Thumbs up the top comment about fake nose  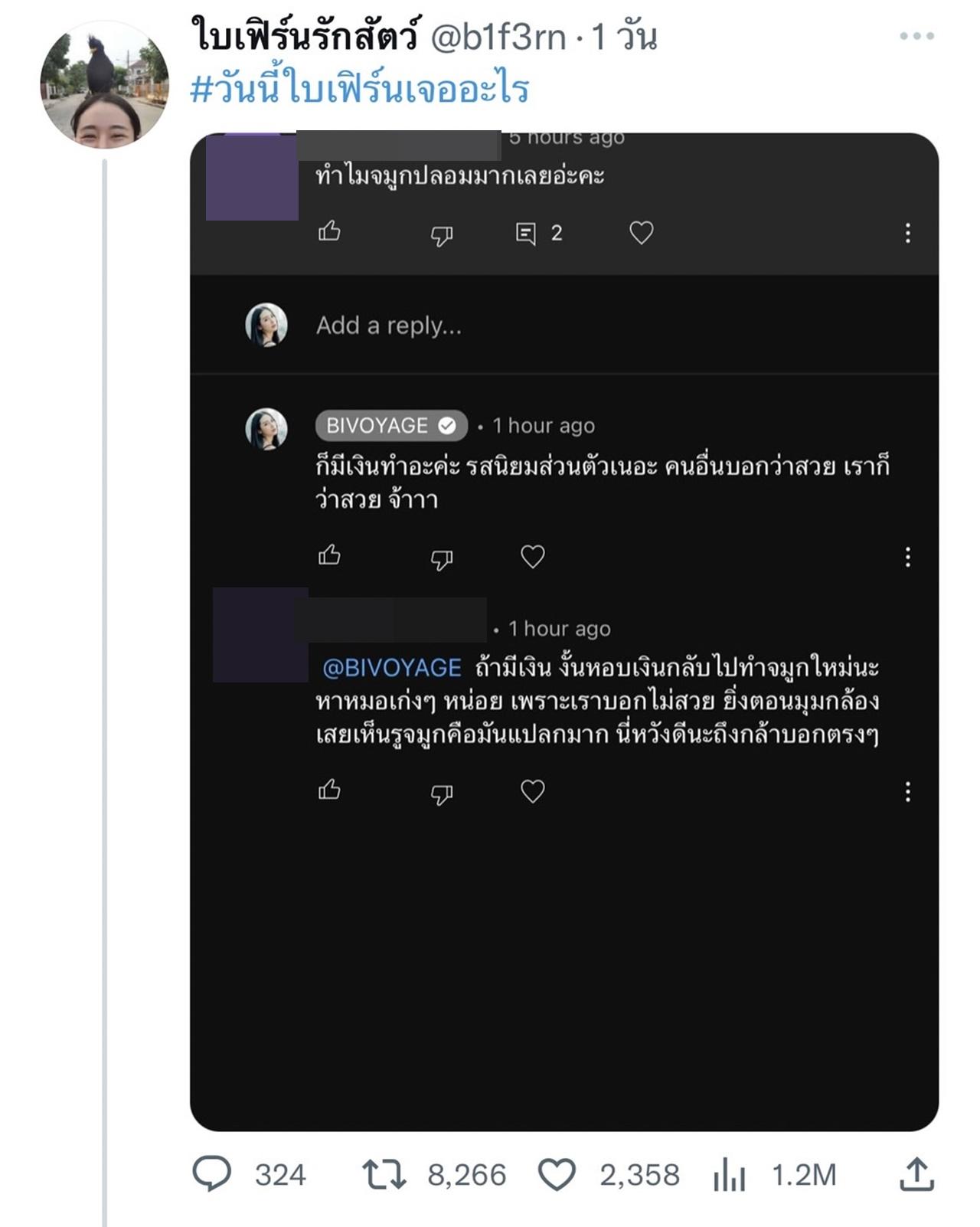(x=329, y=231)
